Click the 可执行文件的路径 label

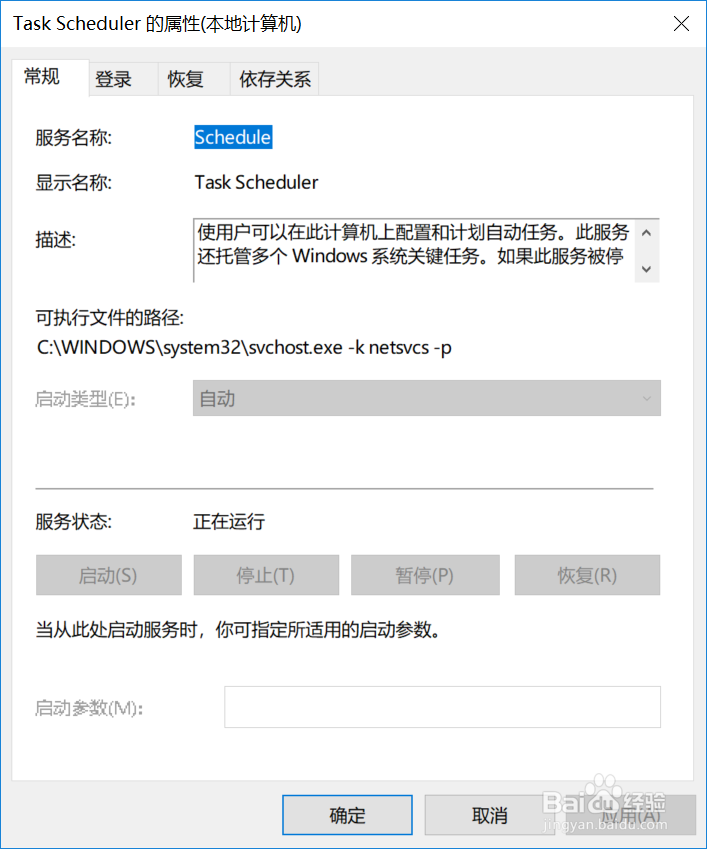110,318
